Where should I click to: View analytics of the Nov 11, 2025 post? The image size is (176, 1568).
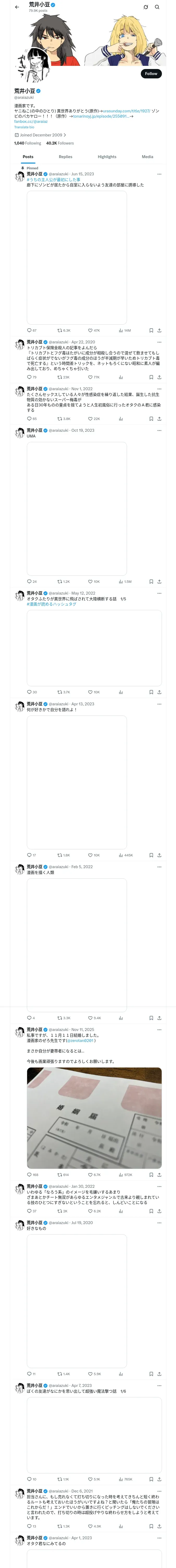pyautogui.click(x=121, y=1175)
